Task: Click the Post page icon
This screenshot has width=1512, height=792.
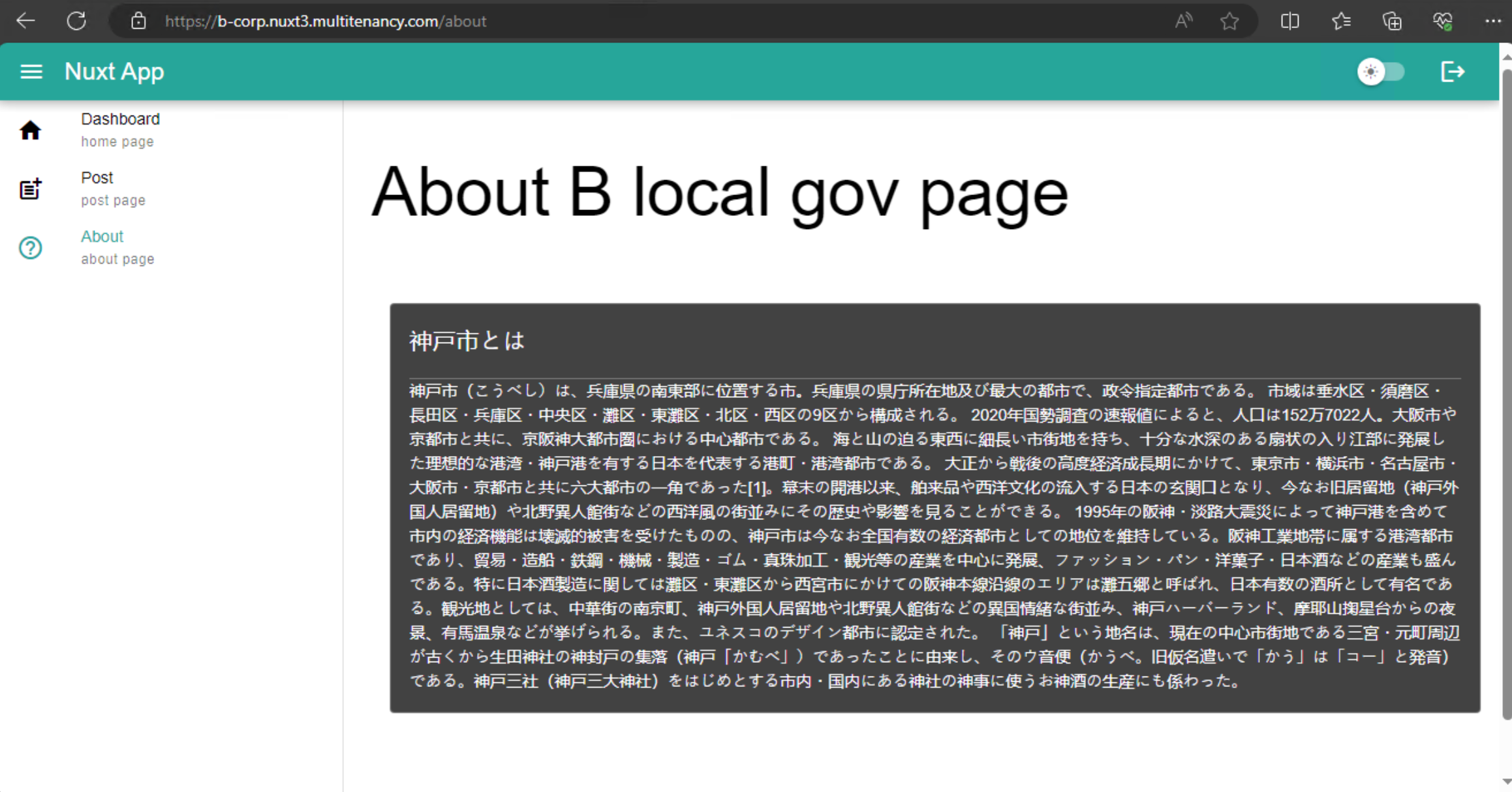Action: 30,189
